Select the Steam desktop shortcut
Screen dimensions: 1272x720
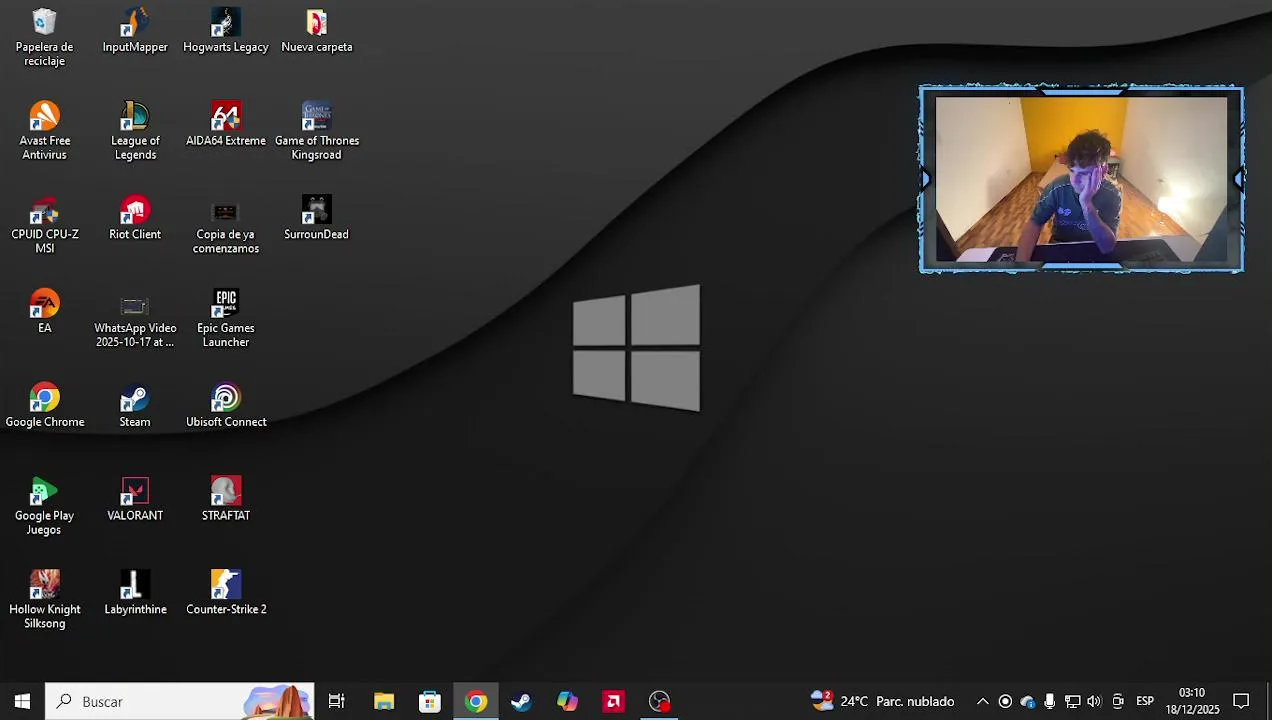point(135,406)
